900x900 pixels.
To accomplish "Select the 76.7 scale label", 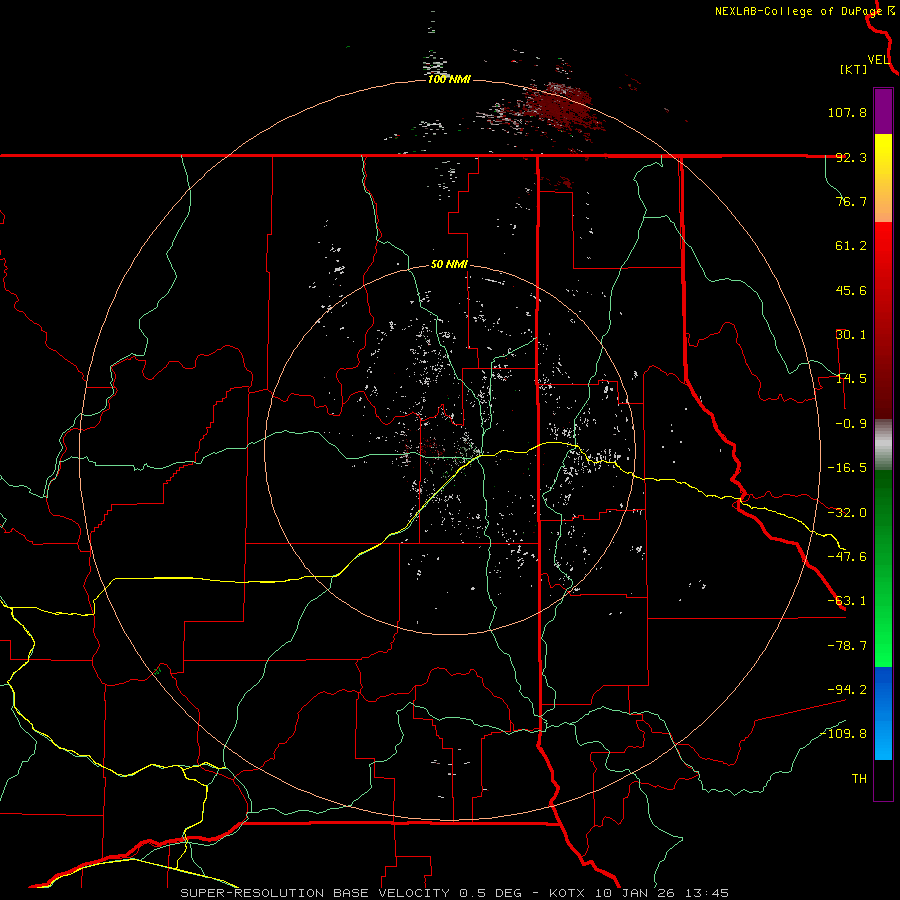I will click(851, 201).
